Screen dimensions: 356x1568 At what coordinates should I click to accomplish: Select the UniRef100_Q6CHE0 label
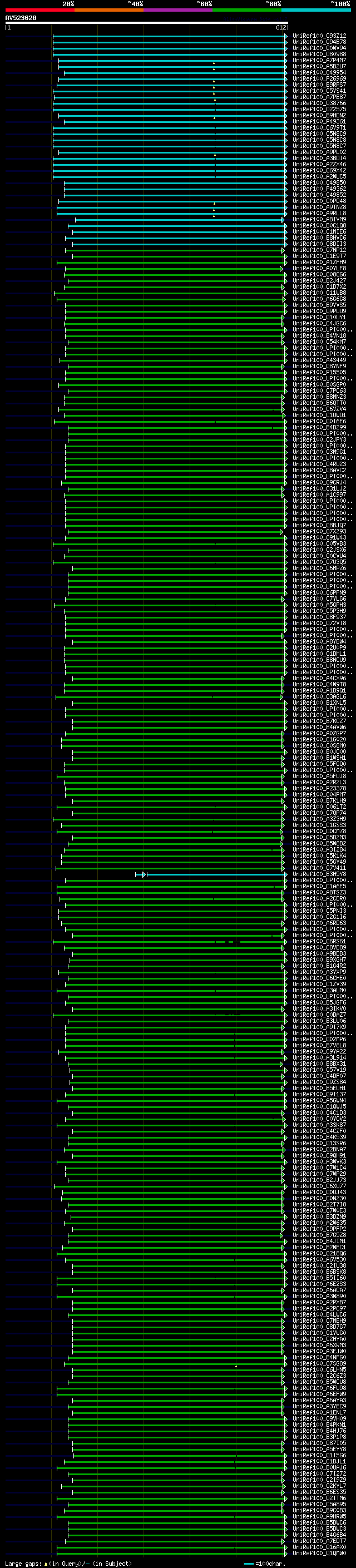319,978
